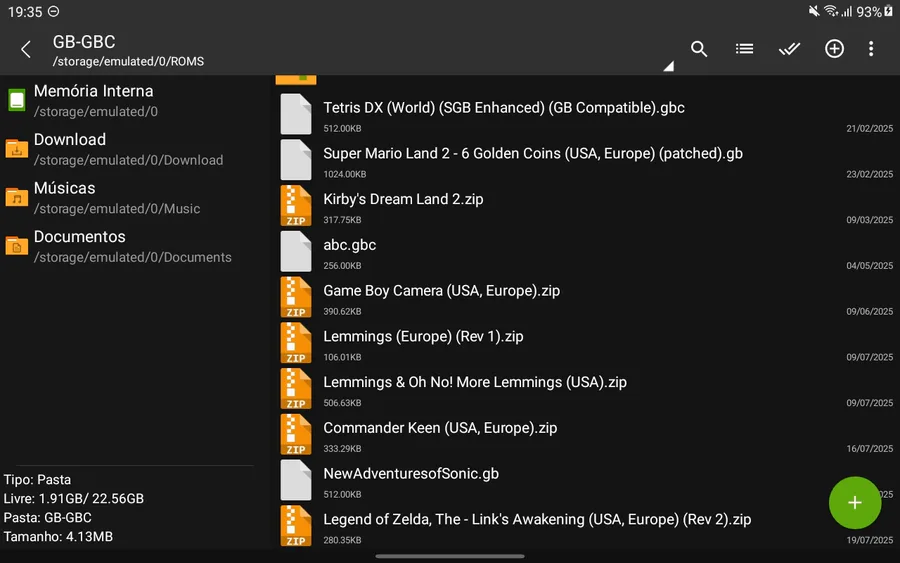Open the three-dot overflow menu
This screenshot has height=563, width=900.
click(871, 49)
